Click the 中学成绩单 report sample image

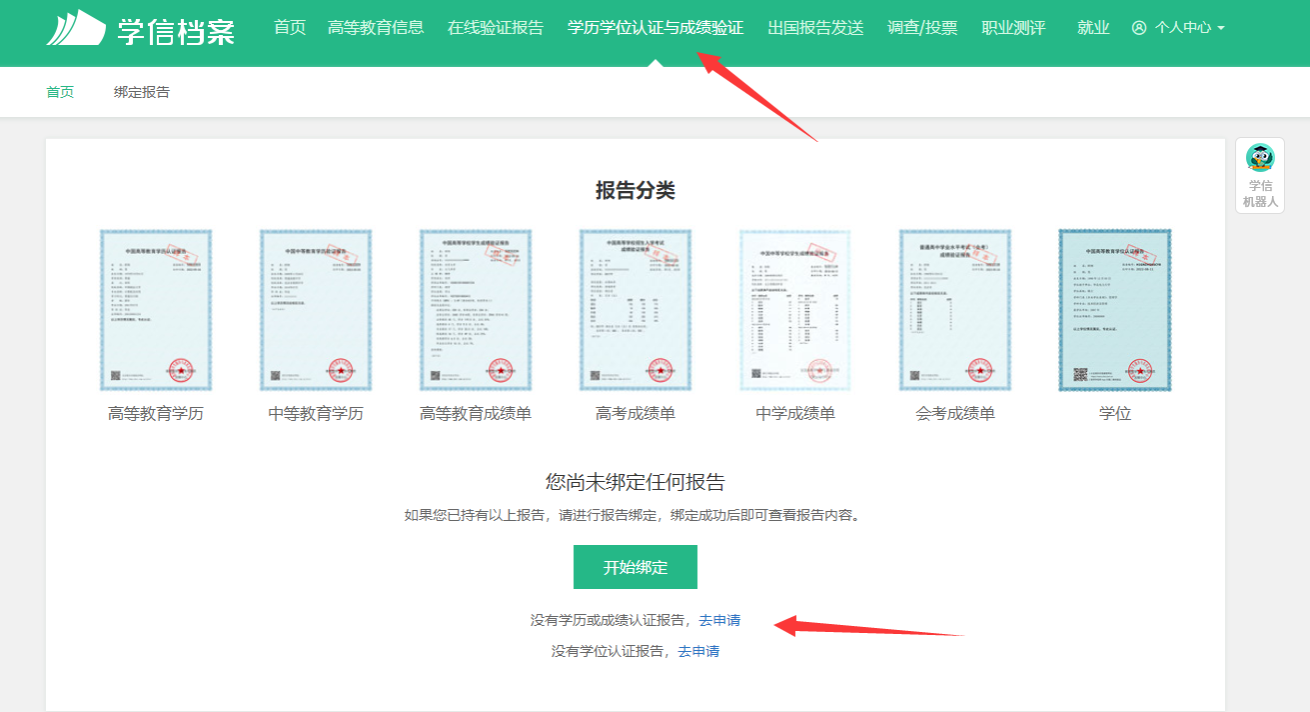click(795, 310)
